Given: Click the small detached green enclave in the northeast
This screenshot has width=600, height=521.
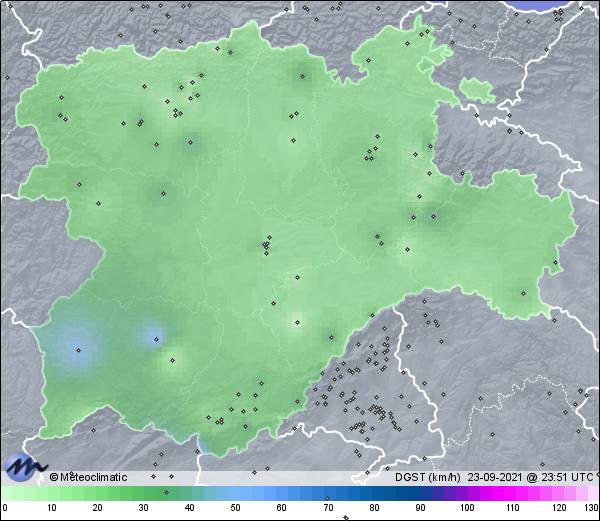Looking at the screenshot, I should coord(476,90).
